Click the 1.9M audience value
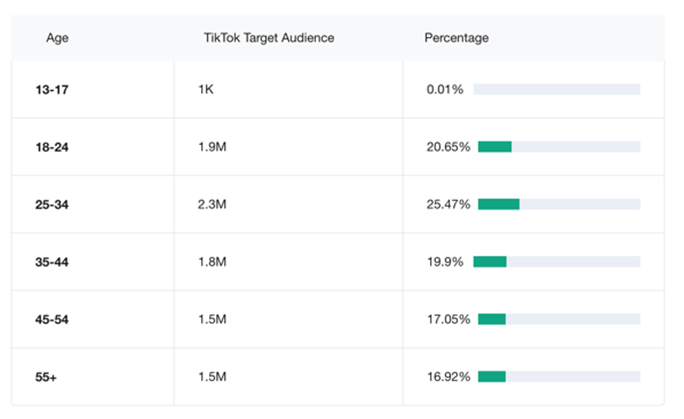Image resolution: width=684 pixels, height=419 pixels. coord(212,147)
